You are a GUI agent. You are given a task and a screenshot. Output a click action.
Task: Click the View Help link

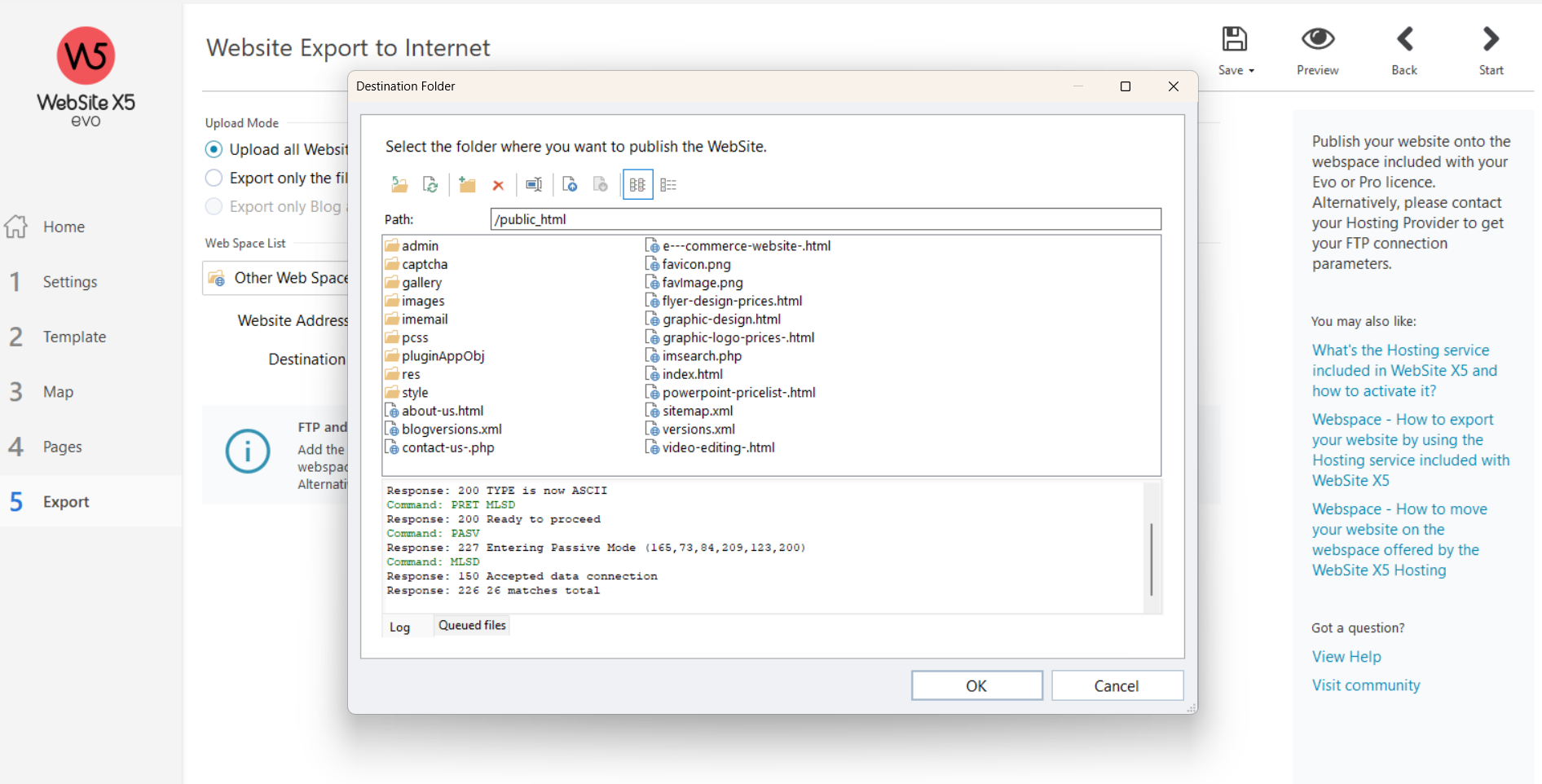click(x=1346, y=657)
